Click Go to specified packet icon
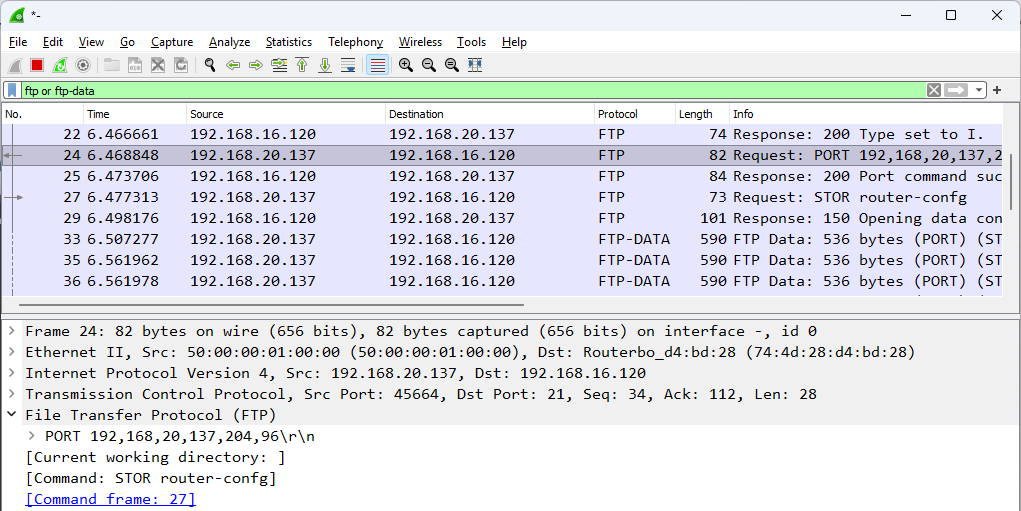This screenshot has width=1021, height=511. [x=279, y=65]
